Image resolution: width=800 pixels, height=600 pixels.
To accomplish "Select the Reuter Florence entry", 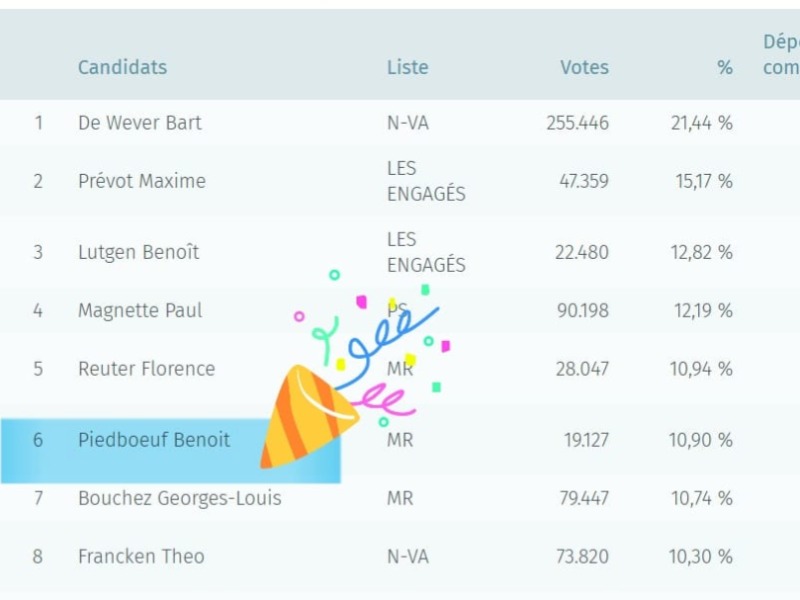I will pos(146,368).
